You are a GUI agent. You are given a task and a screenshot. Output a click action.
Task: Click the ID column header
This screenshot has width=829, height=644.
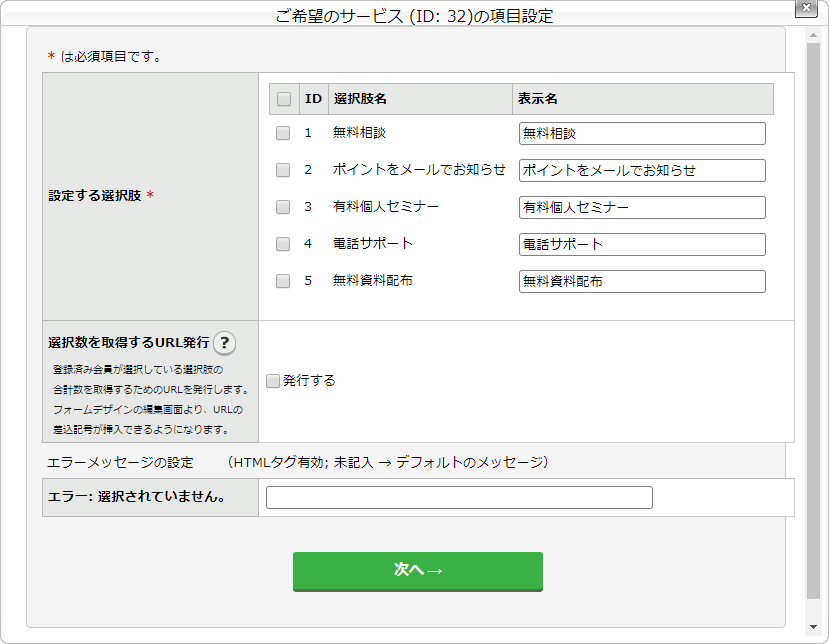[x=313, y=99]
